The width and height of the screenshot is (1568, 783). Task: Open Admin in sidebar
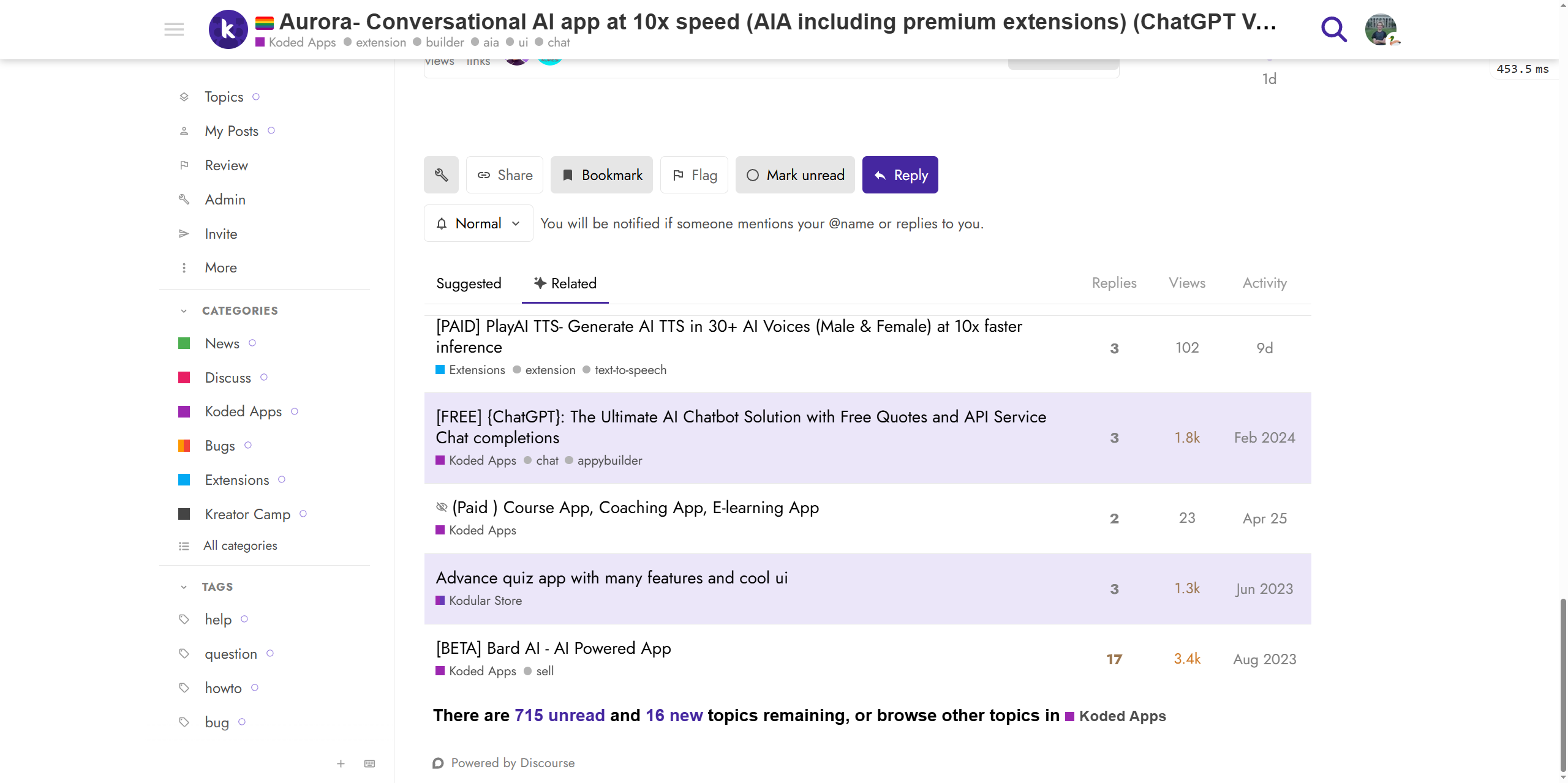(225, 200)
